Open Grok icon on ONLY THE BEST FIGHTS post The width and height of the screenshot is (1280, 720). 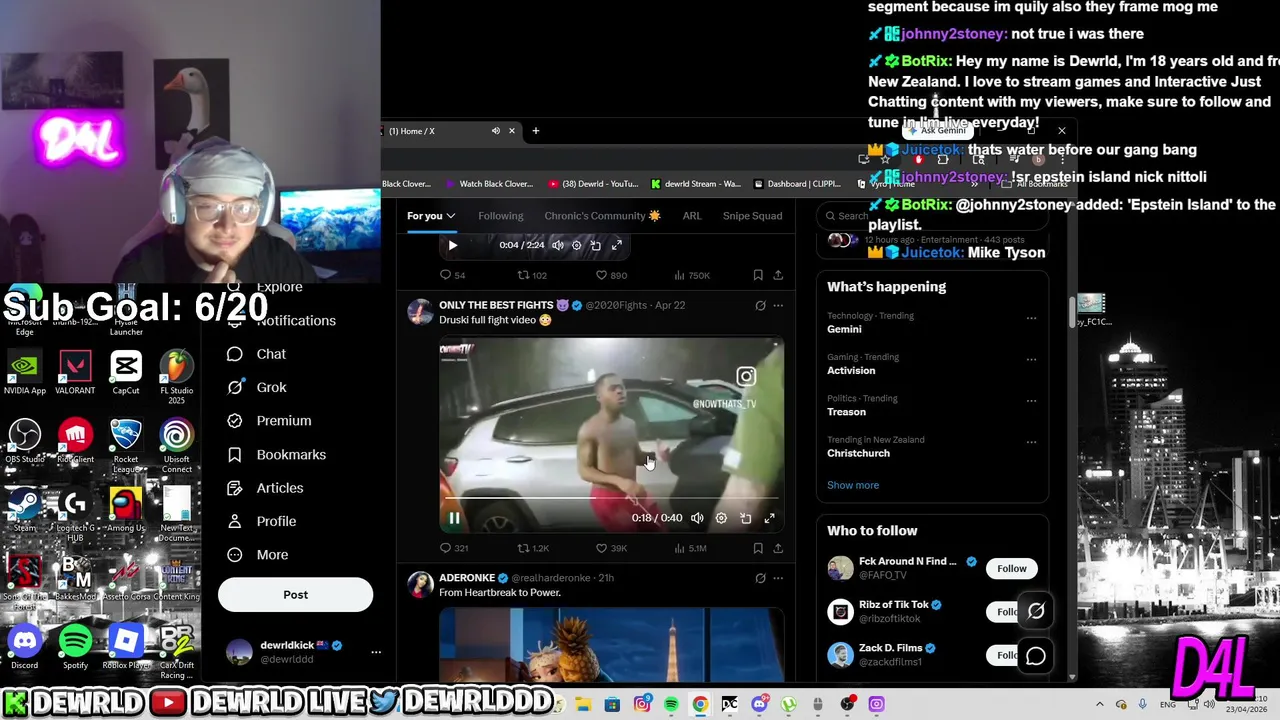(760, 305)
